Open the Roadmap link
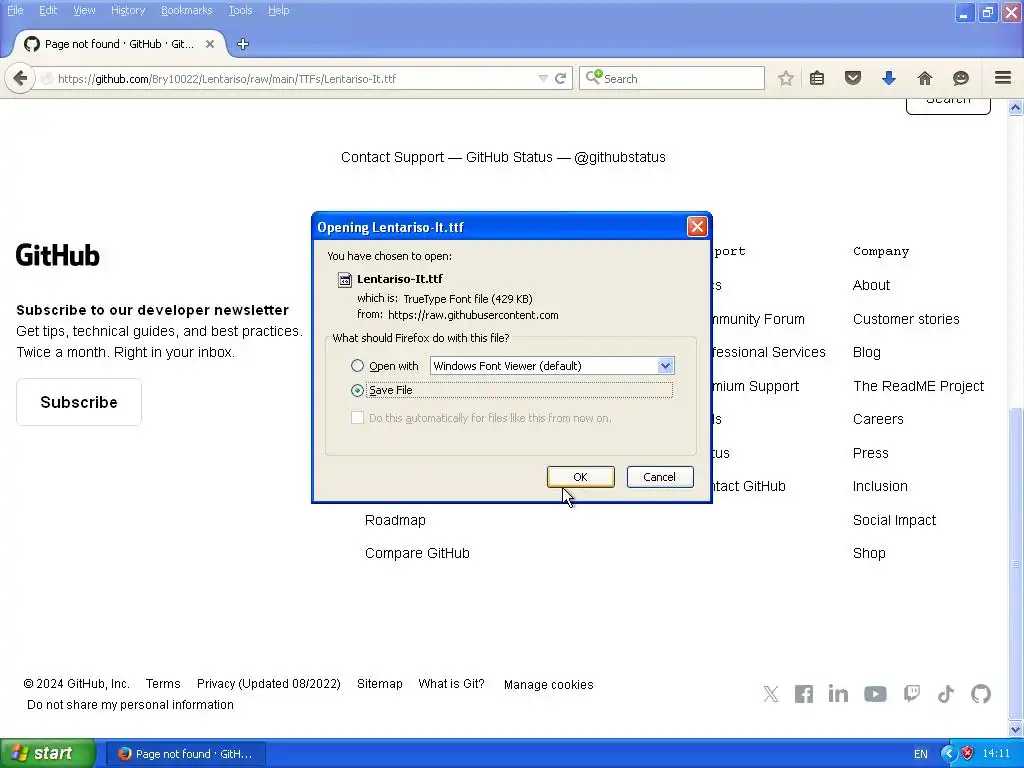Image resolution: width=1024 pixels, height=768 pixels. [395, 520]
